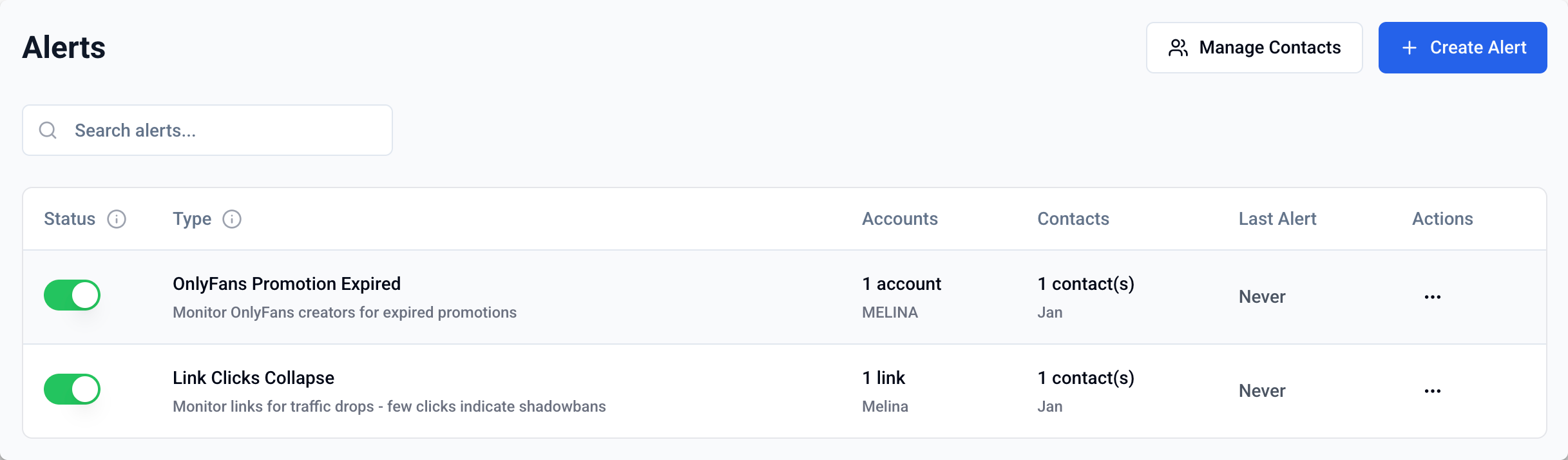Open the Manage Contacts dialog
Image resolution: width=1568 pixels, height=460 pixels.
pos(1254,48)
